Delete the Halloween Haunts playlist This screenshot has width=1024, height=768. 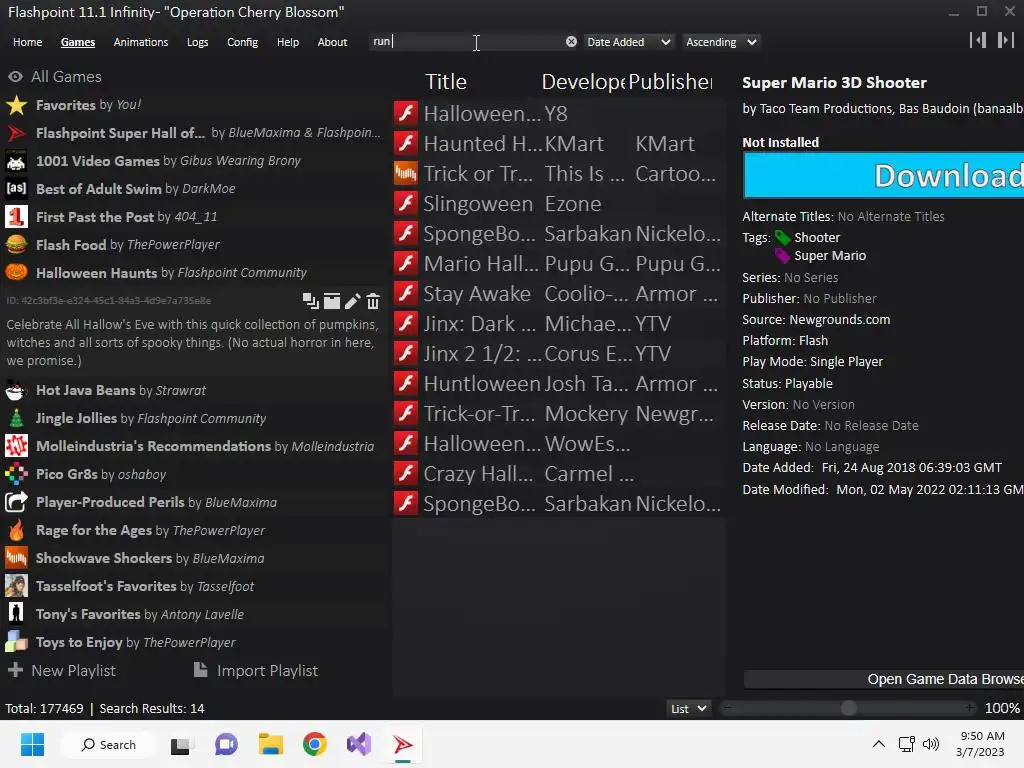click(x=373, y=301)
